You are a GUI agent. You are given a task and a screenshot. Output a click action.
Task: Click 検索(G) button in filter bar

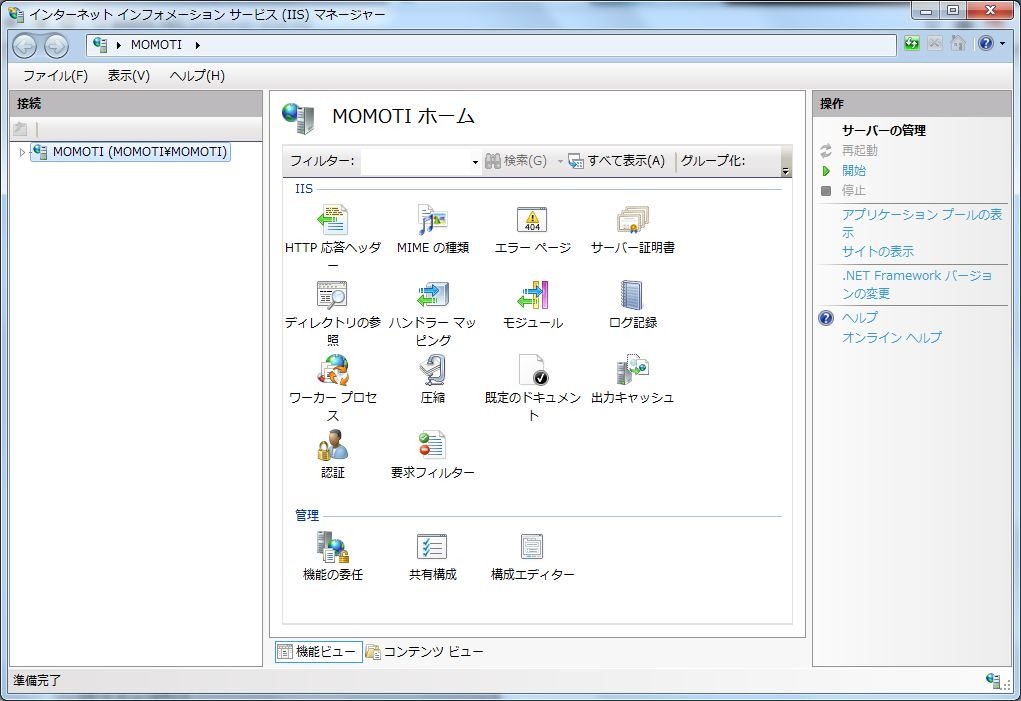click(x=516, y=161)
